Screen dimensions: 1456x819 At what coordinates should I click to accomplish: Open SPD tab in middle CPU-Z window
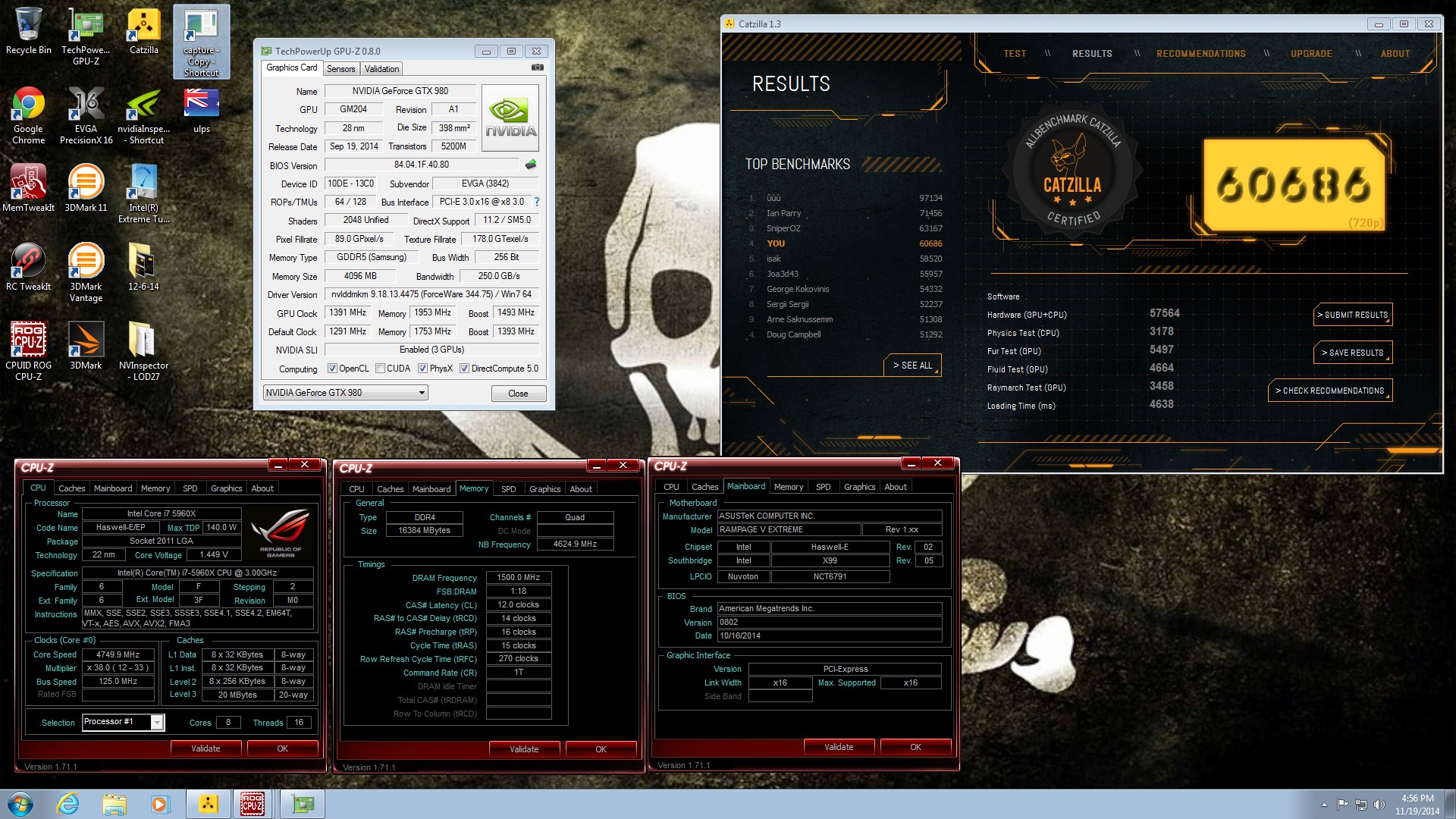[508, 489]
